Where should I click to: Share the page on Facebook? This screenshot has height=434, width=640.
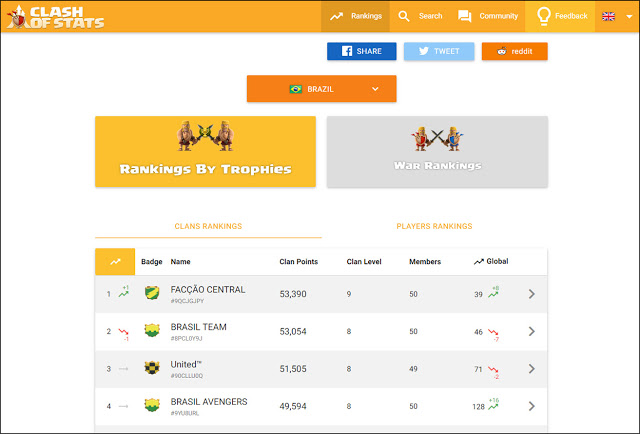[x=362, y=51]
